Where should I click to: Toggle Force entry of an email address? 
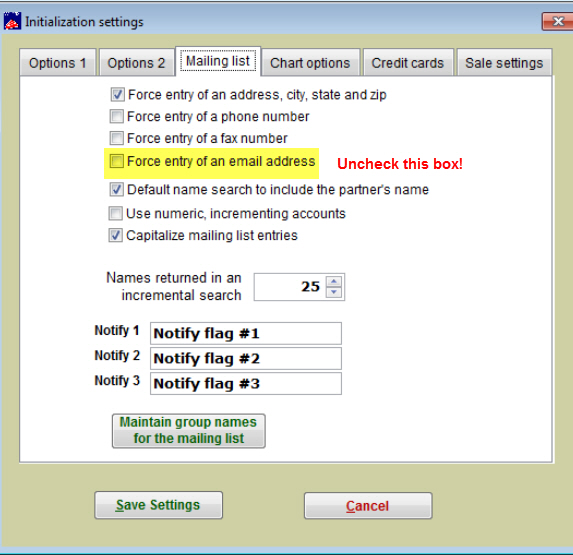coord(117,161)
